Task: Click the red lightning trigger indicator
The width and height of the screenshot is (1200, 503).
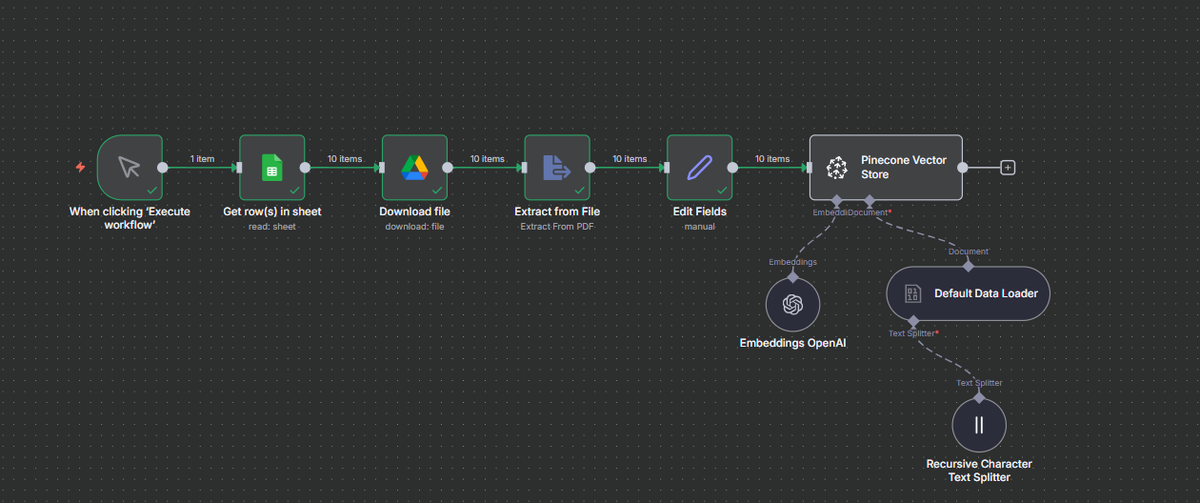Action: tap(80, 167)
